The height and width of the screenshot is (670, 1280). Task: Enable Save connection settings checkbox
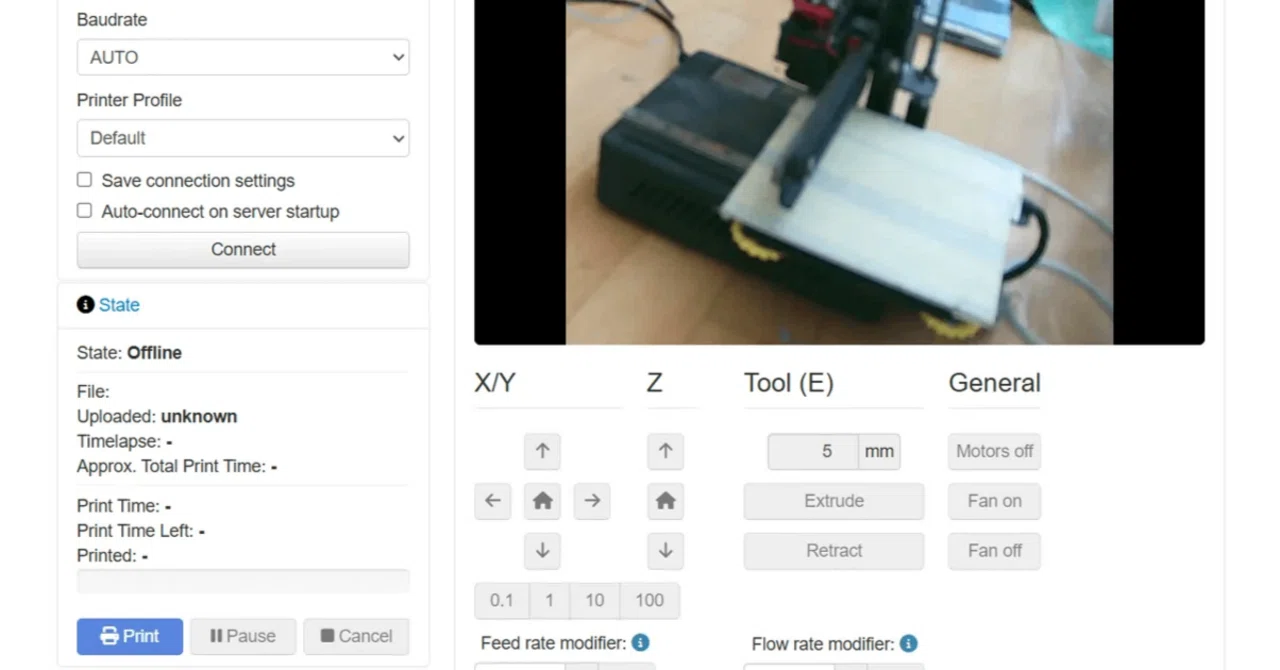84,180
